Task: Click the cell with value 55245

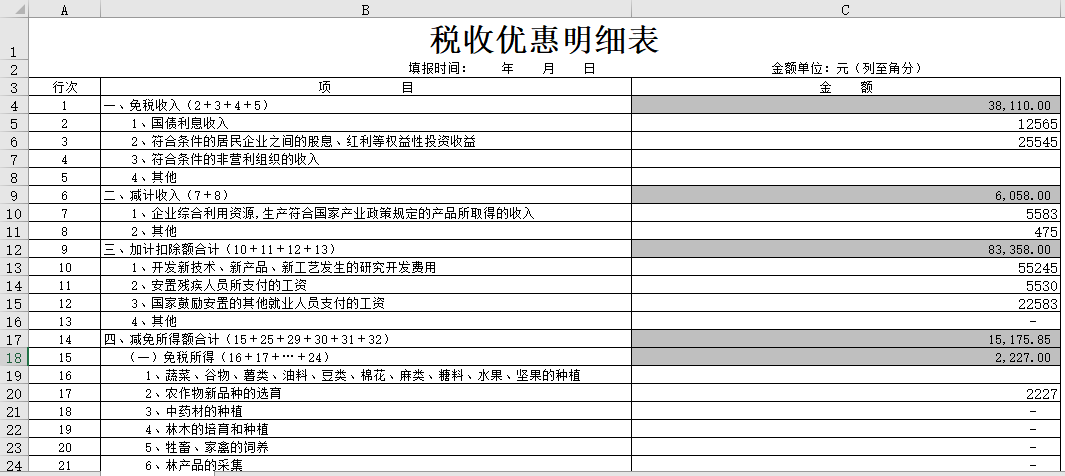Action: click(846, 267)
